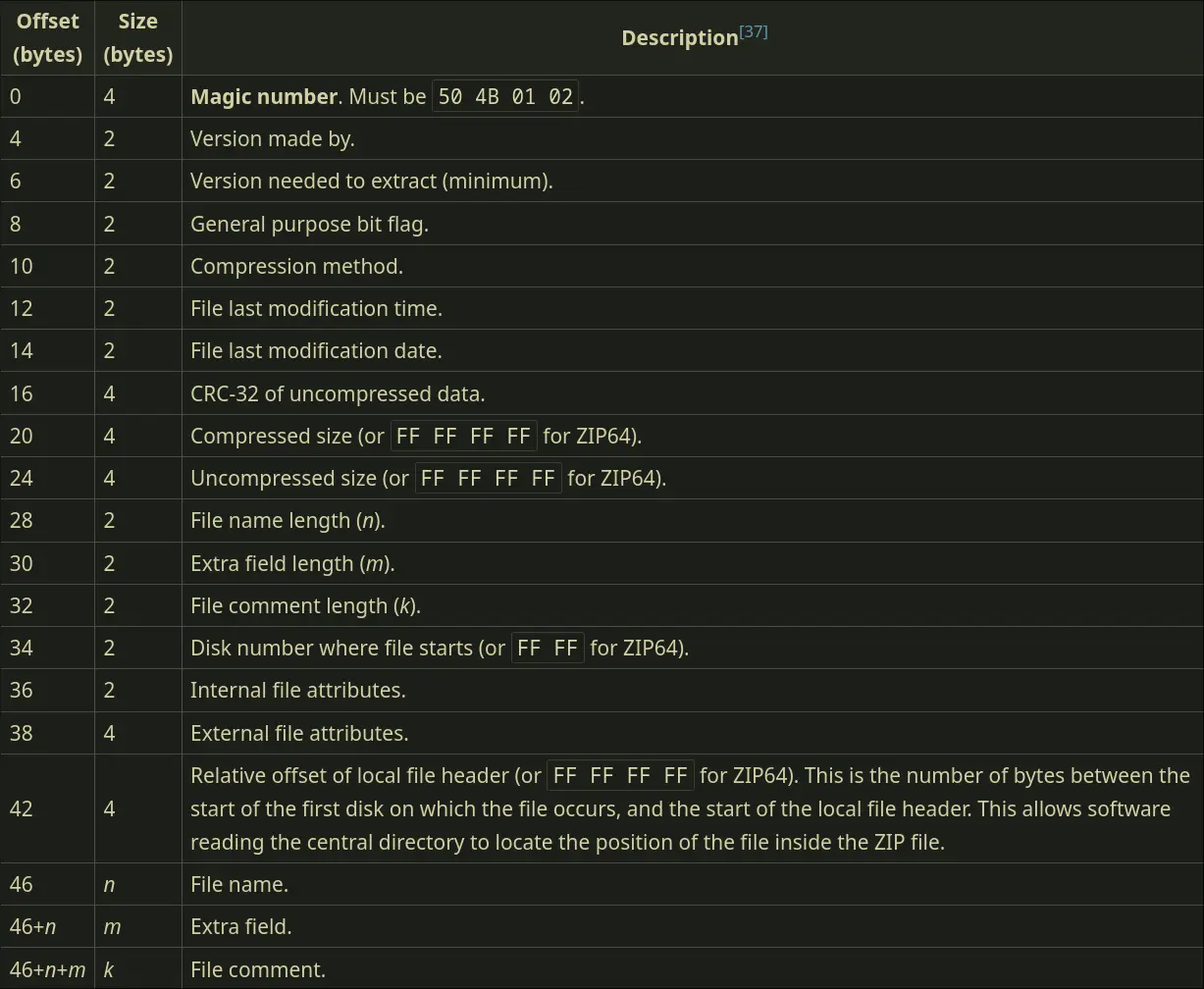Click the '50 4B 01 02' code value
The width and height of the screenshot is (1204, 989).
505,97
